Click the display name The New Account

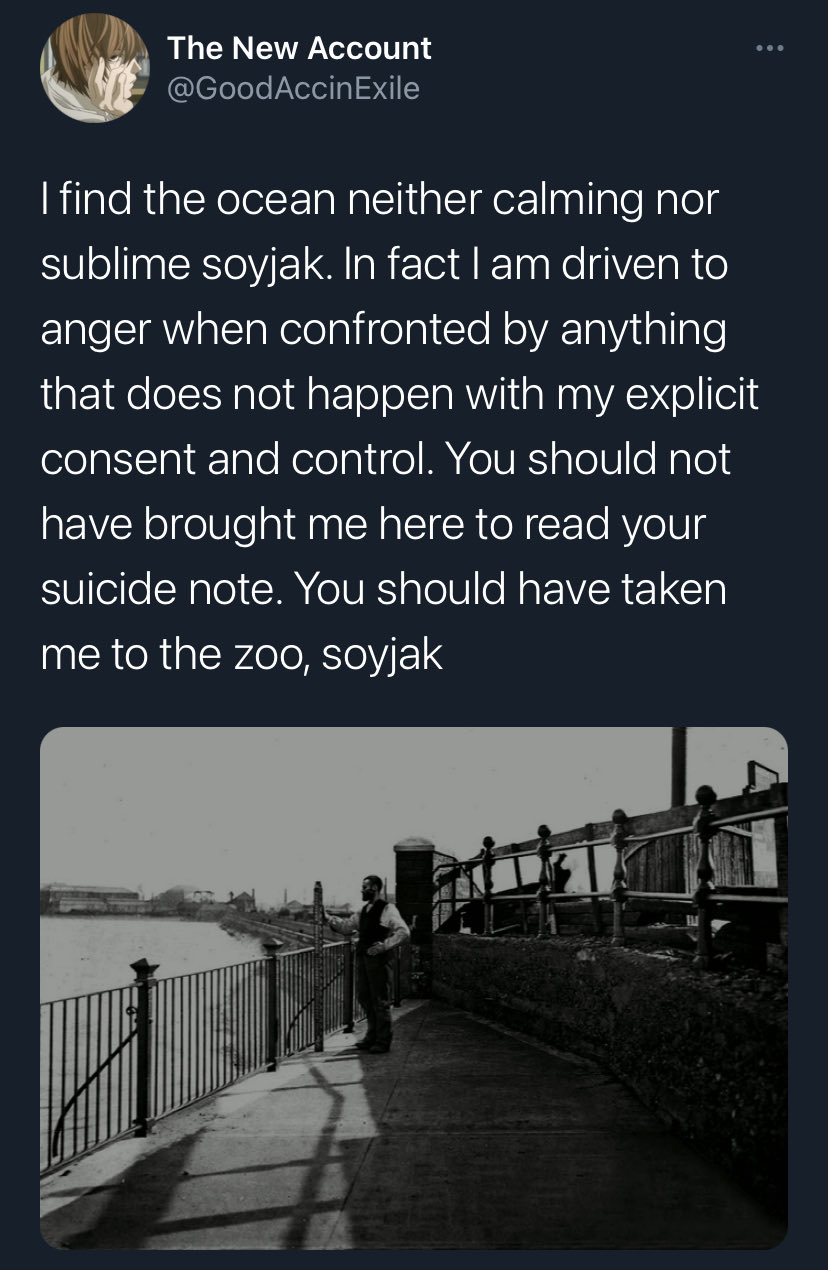[299, 48]
